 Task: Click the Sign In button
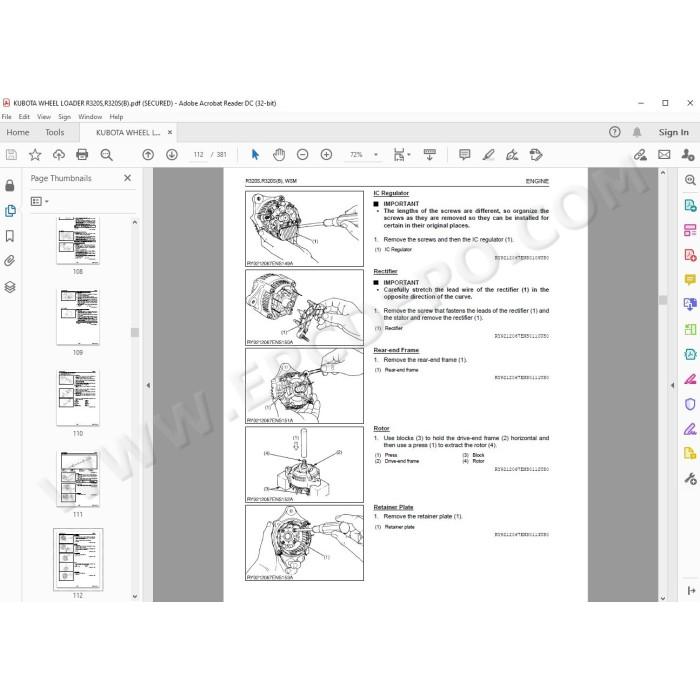point(673,132)
